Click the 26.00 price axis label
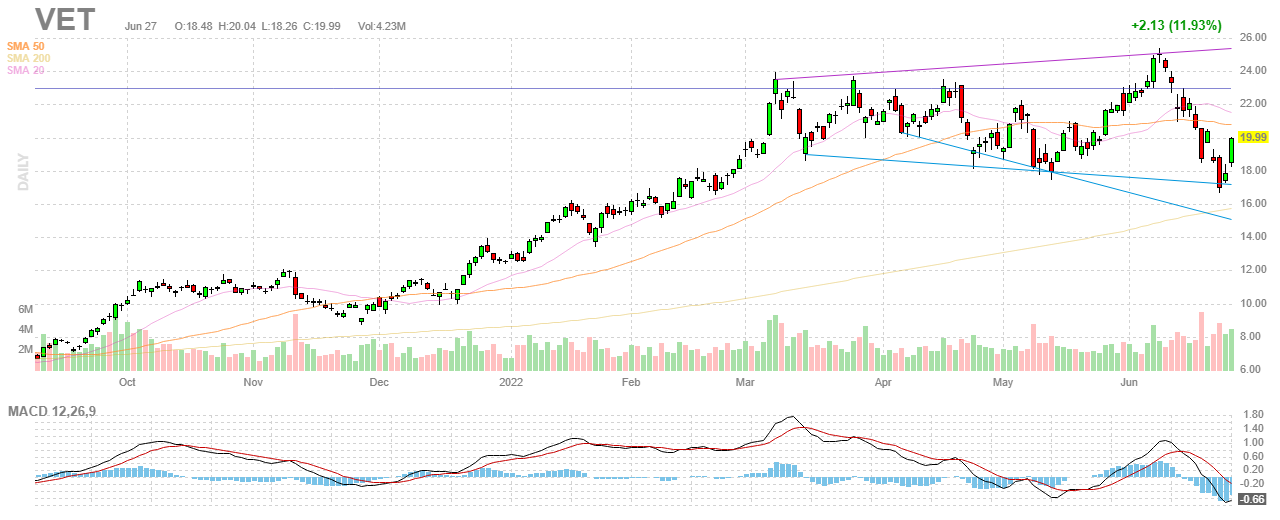The height and width of the screenshot is (520, 1280). coord(1253,37)
